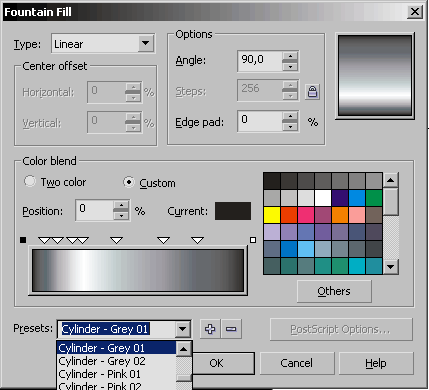Open the Others color button
Image resolution: width=429 pixels, height=390 pixels.
pos(334,291)
